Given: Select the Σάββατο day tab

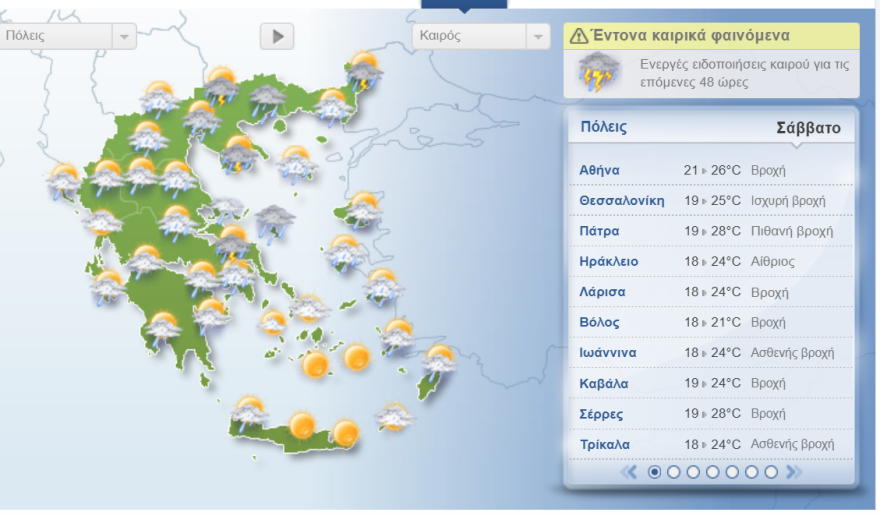Looking at the screenshot, I should (808, 129).
